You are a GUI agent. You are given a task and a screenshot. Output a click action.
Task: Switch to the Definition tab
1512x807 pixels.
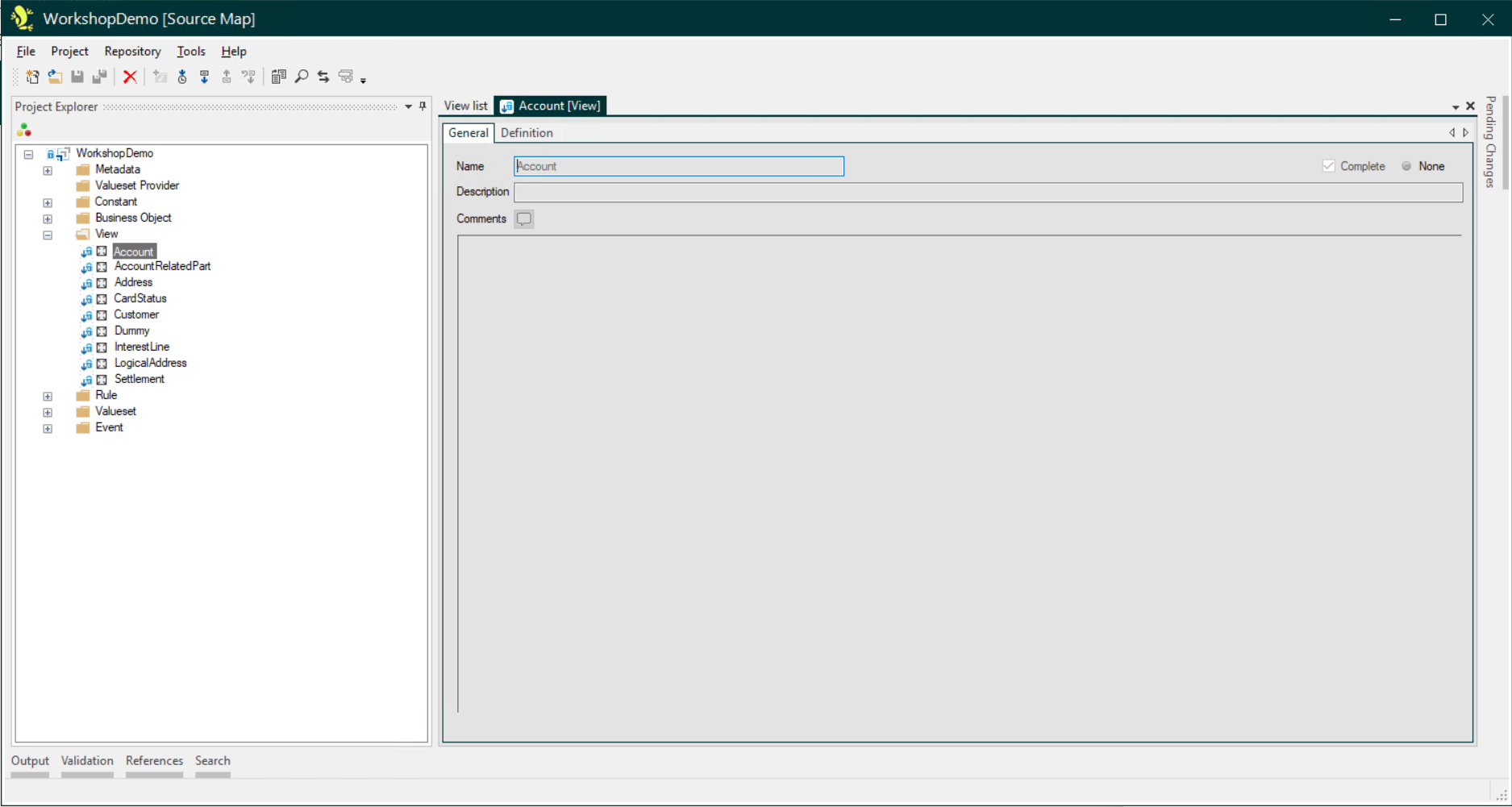[527, 133]
